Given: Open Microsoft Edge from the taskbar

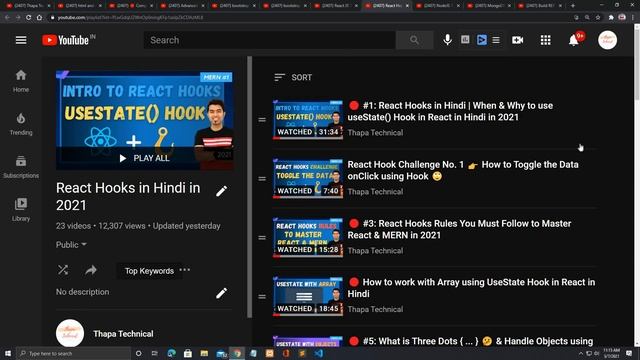Looking at the screenshot, I should pos(171,353).
